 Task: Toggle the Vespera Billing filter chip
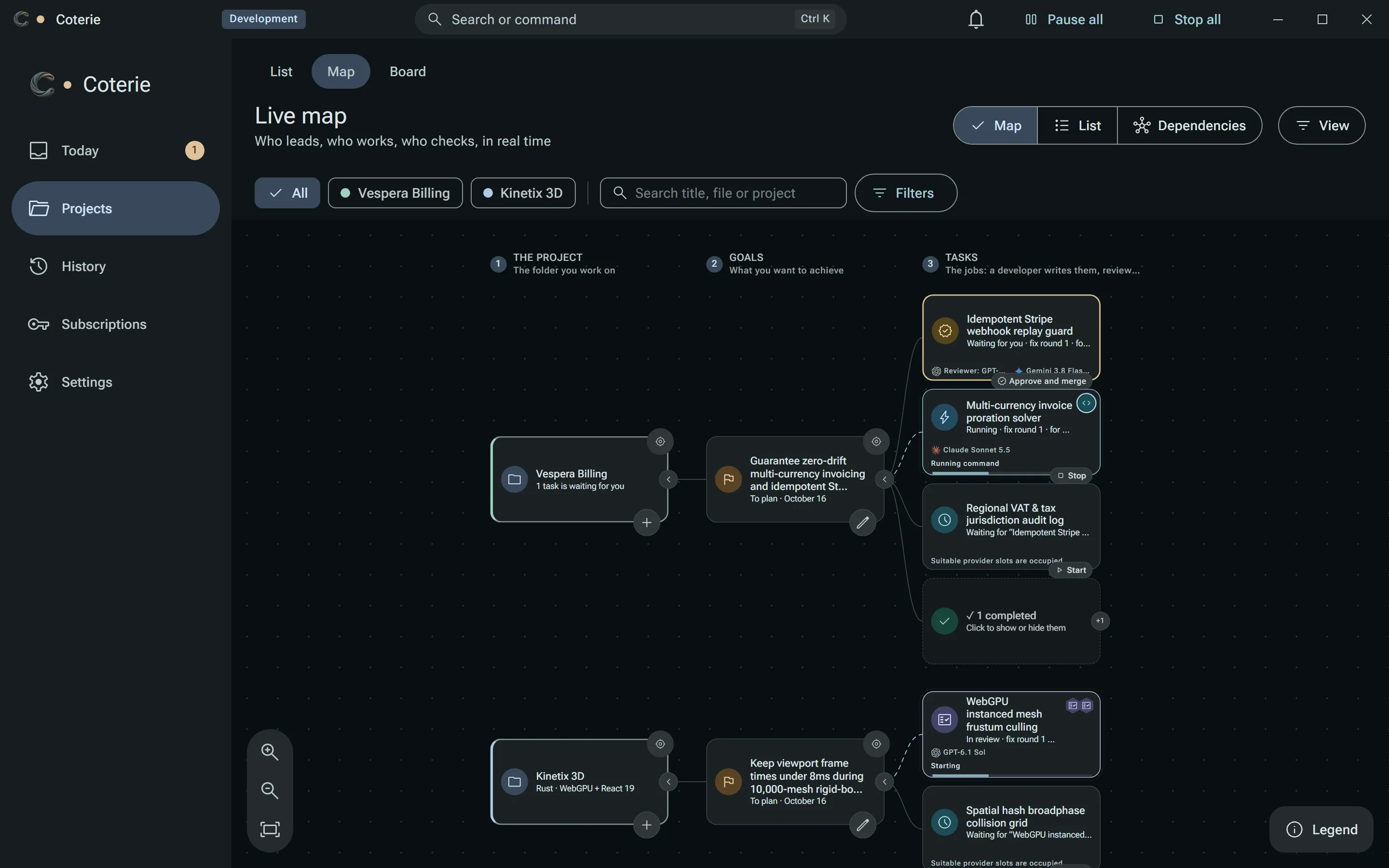pyautogui.click(x=395, y=193)
